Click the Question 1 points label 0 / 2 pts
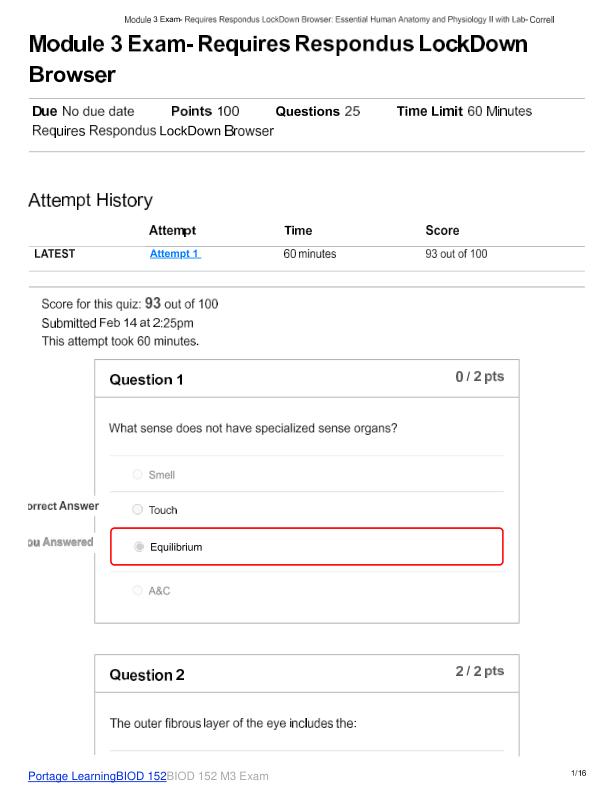The width and height of the screenshot is (612, 792). 480,376
